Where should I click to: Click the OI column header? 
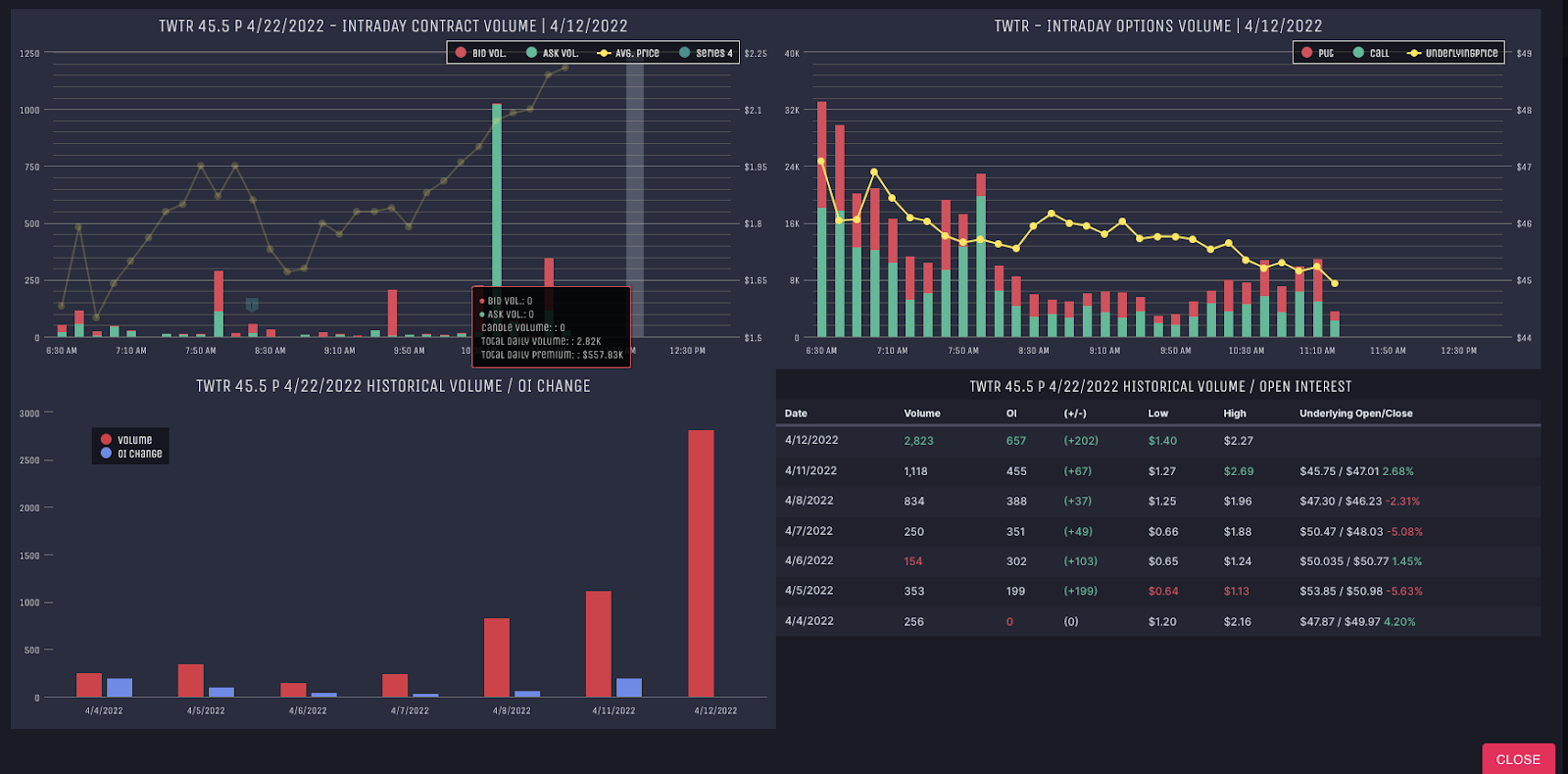click(x=1011, y=413)
